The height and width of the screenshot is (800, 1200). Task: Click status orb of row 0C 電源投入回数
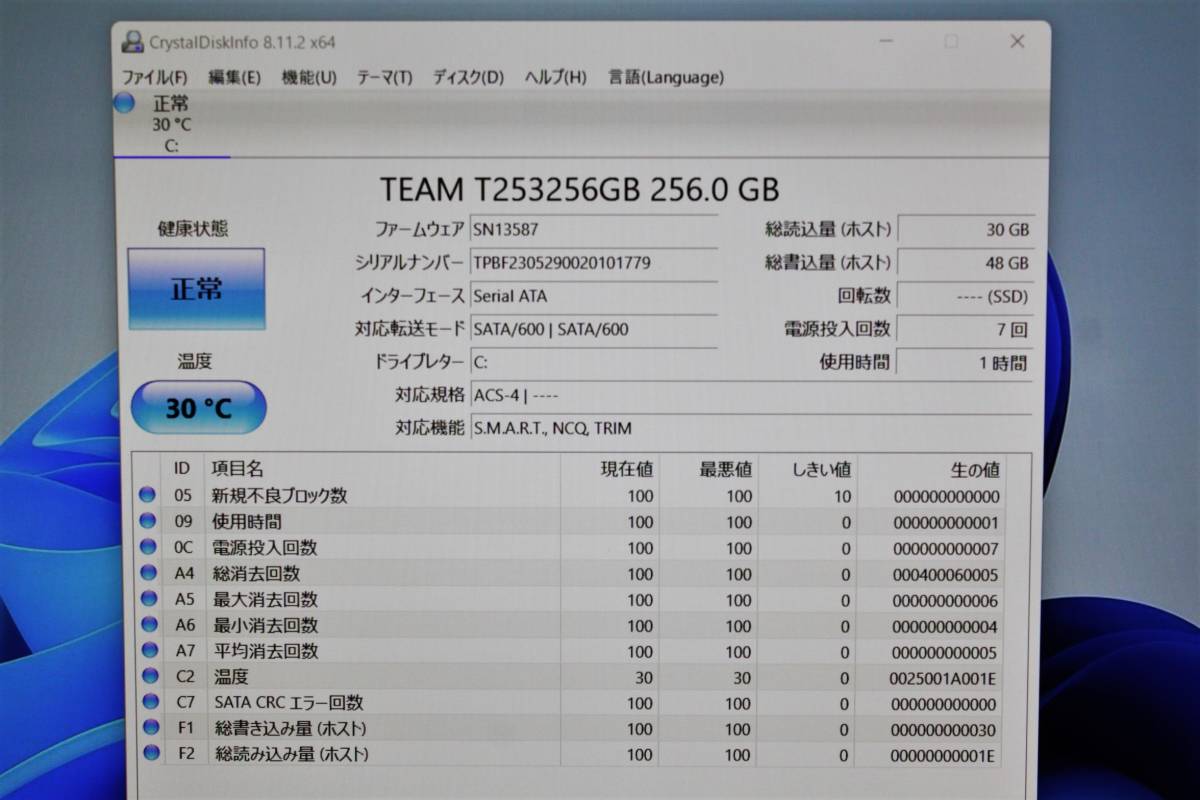(x=148, y=547)
